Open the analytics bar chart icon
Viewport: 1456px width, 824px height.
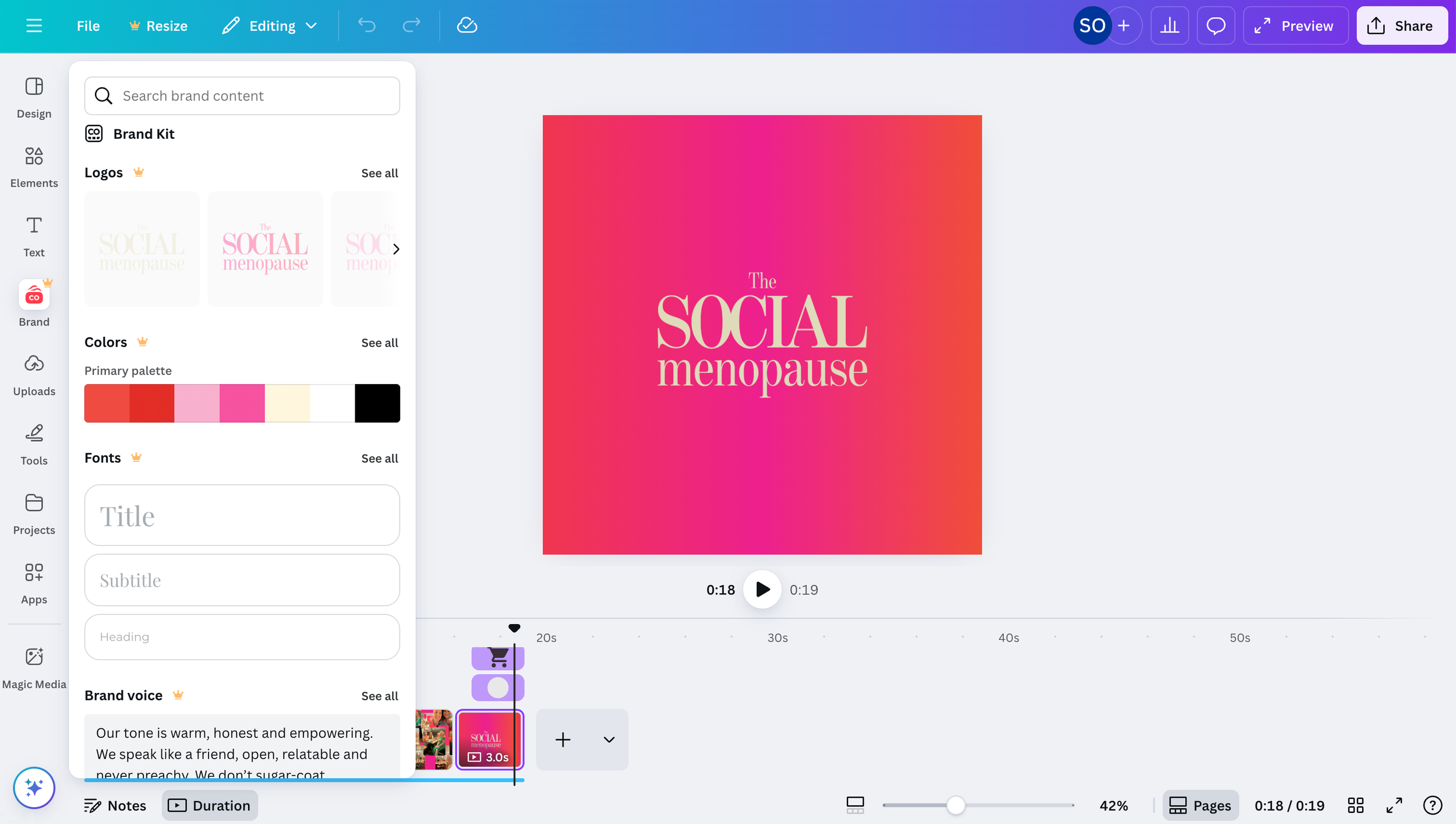pos(1169,26)
